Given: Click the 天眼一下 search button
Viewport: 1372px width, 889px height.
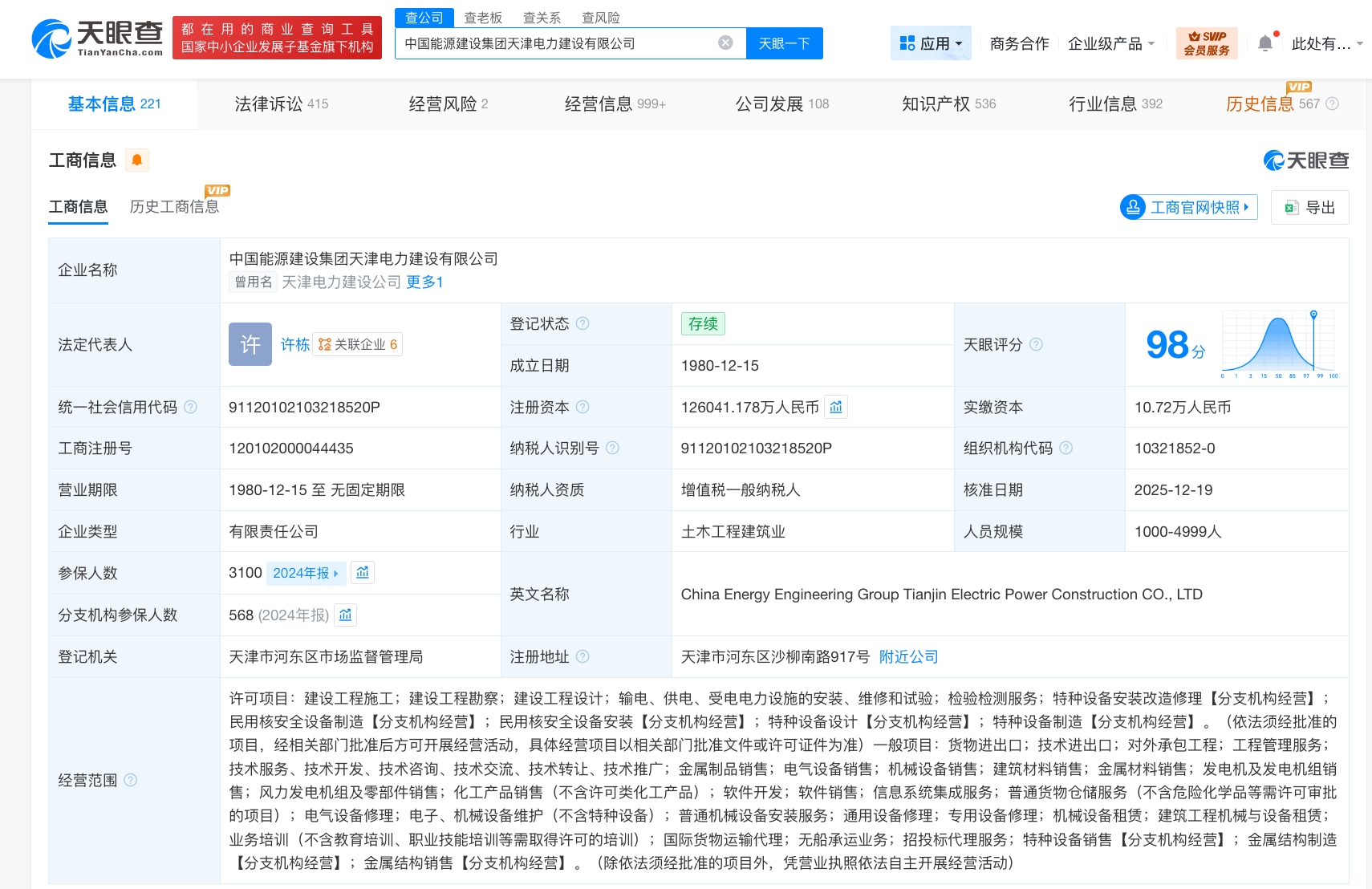Looking at the screenshot, I should pyautogui.click(x=784, y=43).
